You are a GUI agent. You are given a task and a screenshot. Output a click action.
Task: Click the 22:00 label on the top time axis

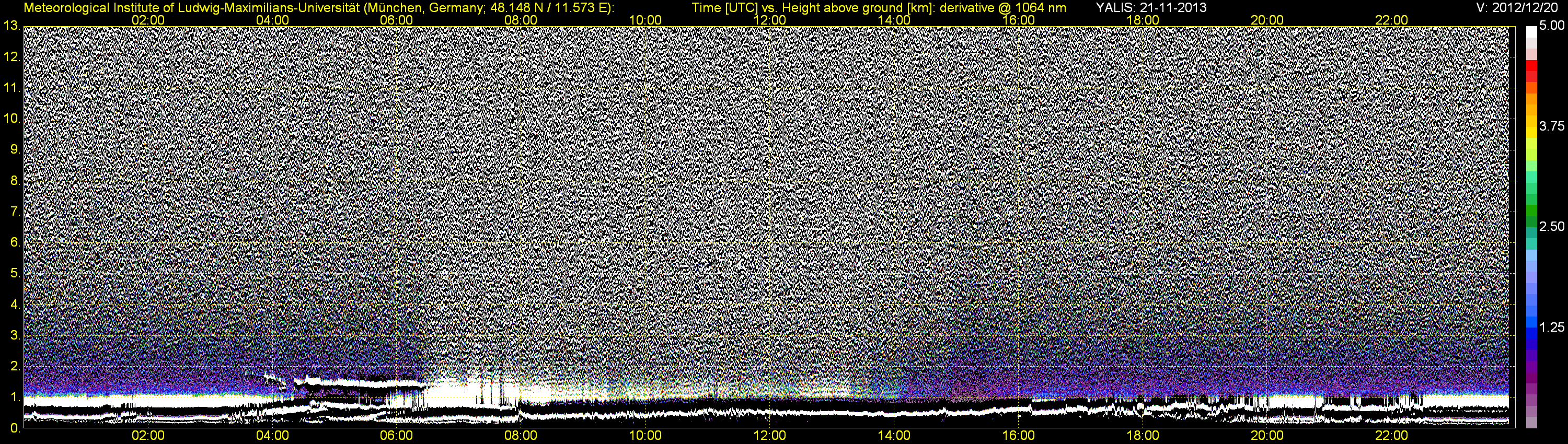click(1391, 20)
